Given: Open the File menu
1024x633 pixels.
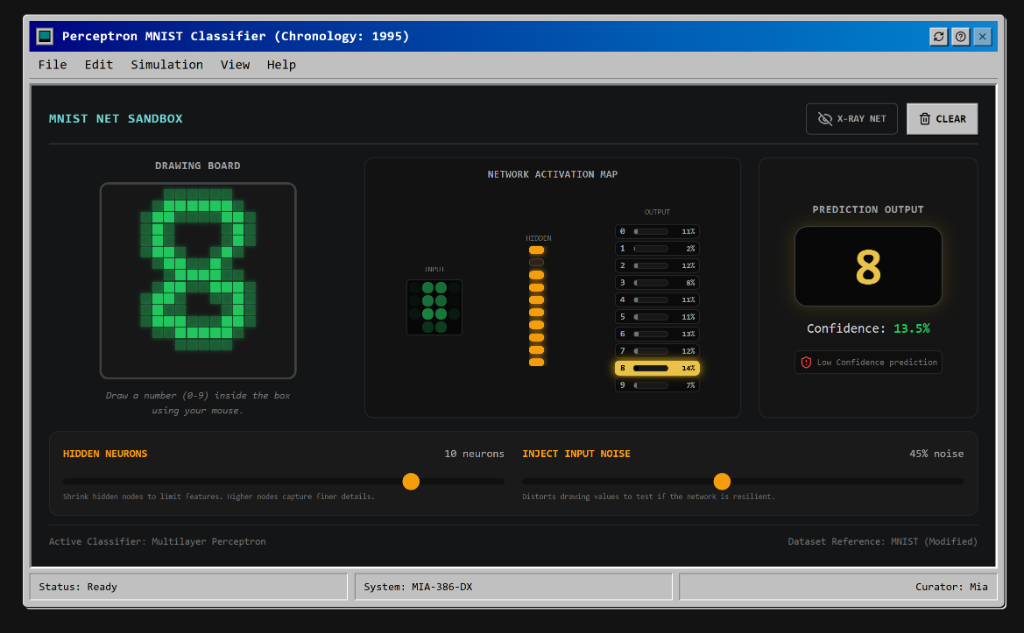Looking at the screenshot, I should [52, 65].
